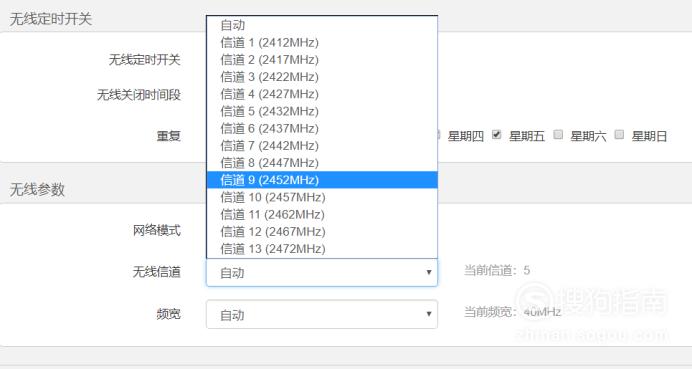
Task: Choose 信道 2 (2417MHz) from list
Action: coord(322,60)
